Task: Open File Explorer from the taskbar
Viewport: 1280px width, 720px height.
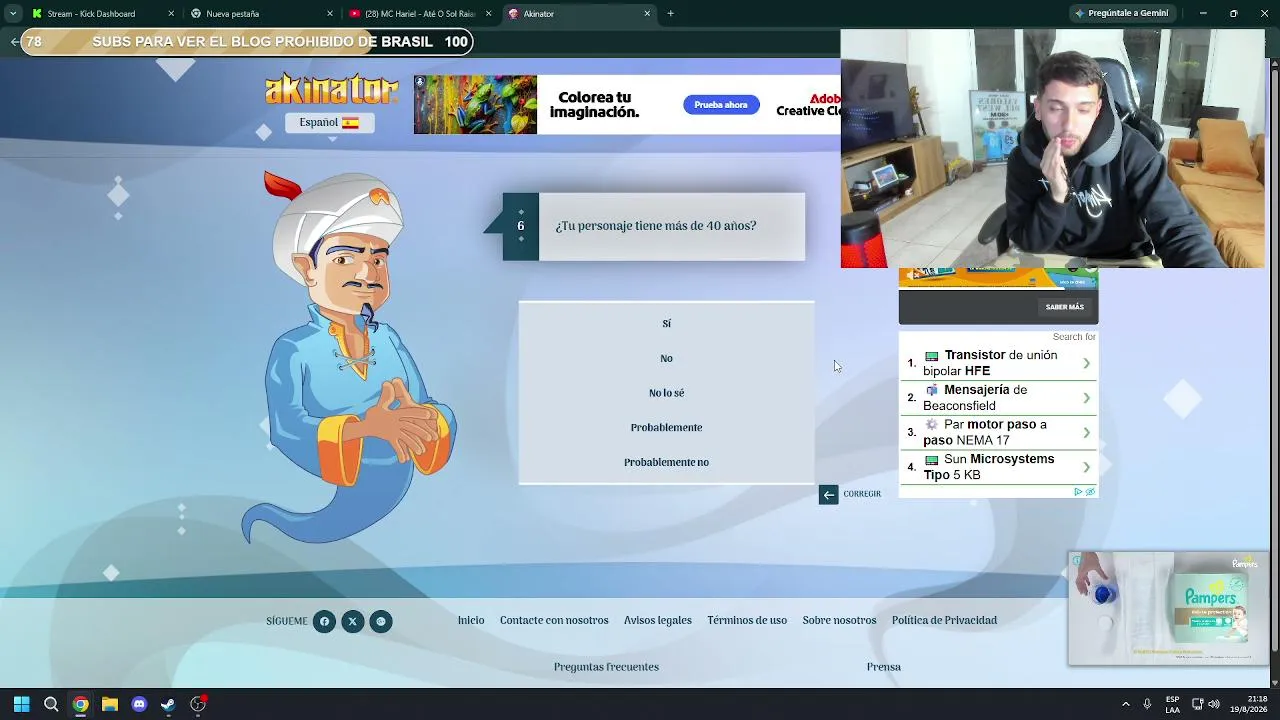Action: [x=110, y=704]
